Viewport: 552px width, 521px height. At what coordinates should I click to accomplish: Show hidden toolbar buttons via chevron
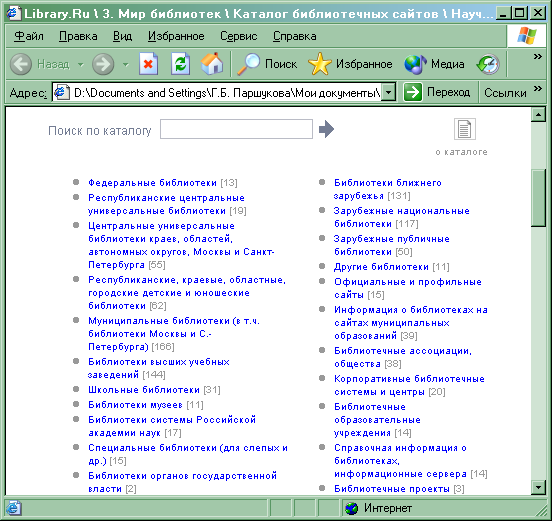coord(537,56)
